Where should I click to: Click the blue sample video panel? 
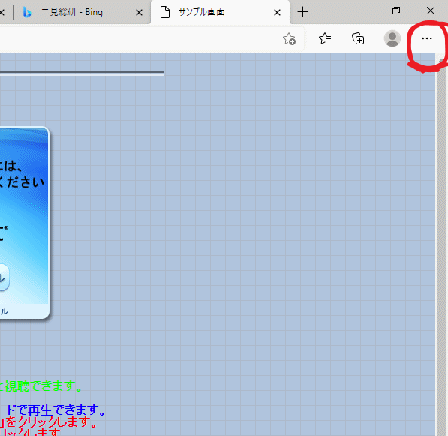tap(24, 223)
